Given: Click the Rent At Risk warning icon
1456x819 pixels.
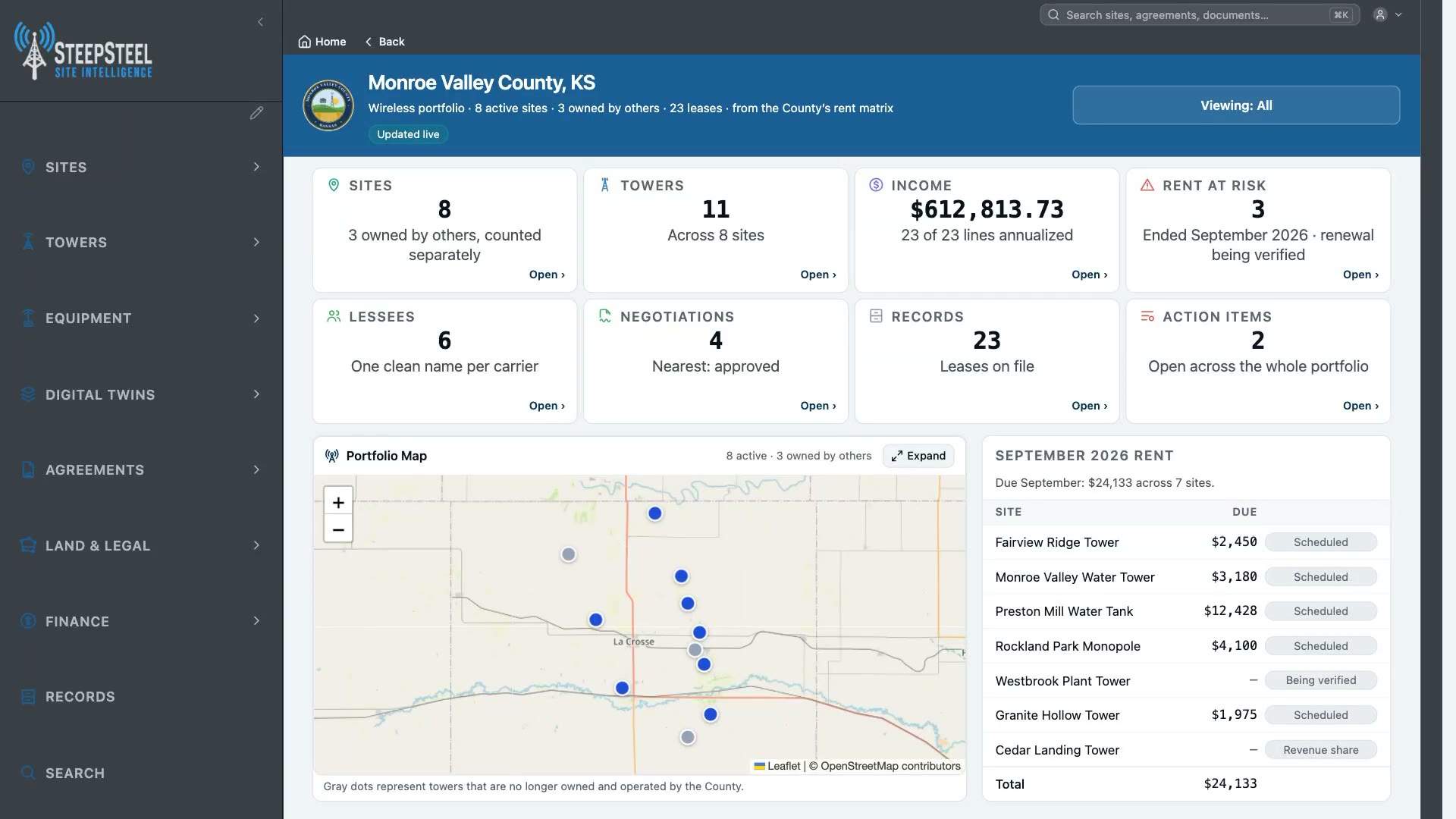Looking at the screenshot, I should coord(1147,185).
